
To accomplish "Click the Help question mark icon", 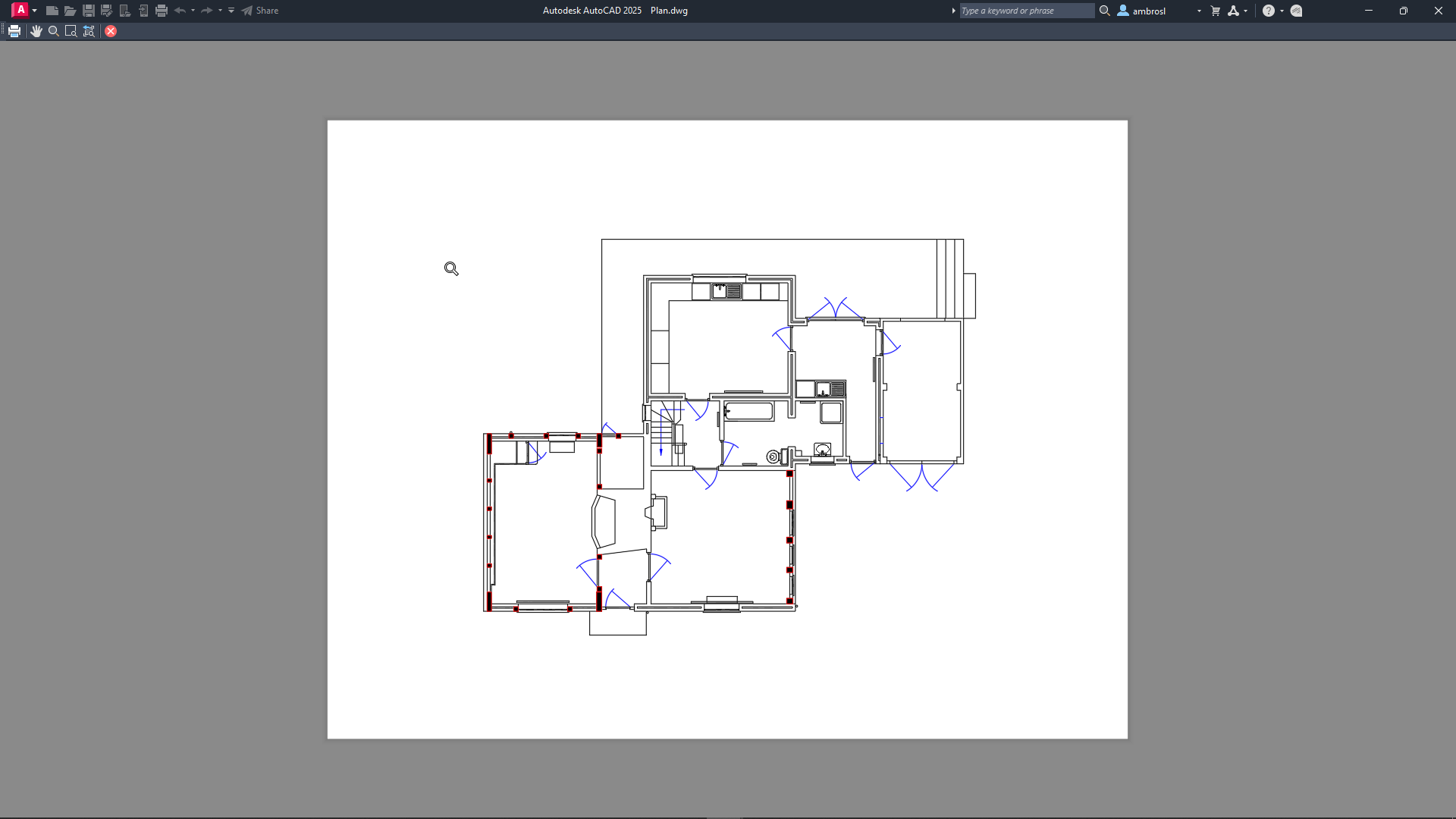I will 1268,11.
